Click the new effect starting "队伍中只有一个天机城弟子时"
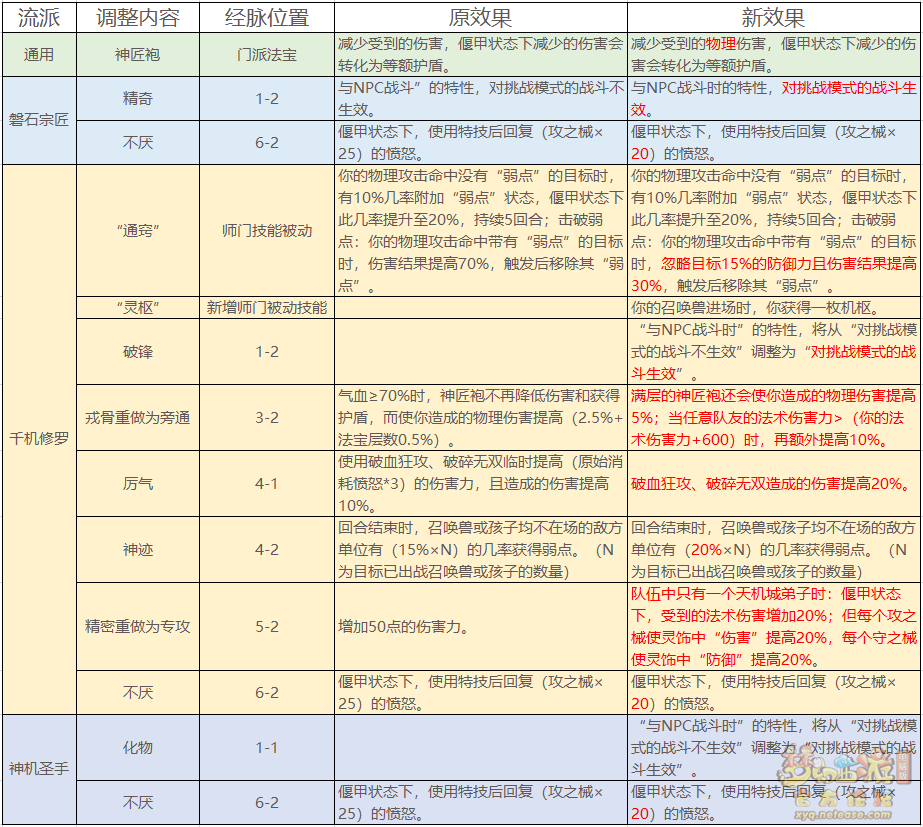Viewport: 923px width, 827px height. [x=773, y=626]
